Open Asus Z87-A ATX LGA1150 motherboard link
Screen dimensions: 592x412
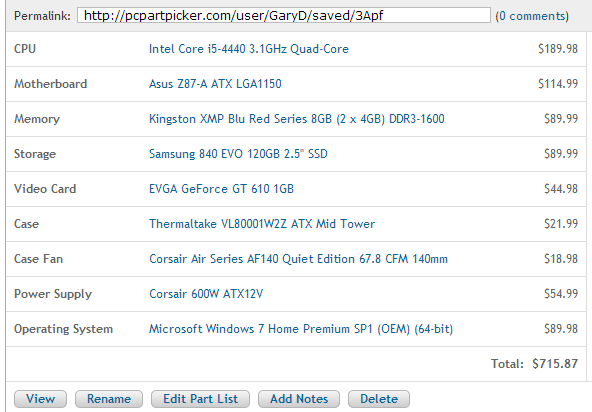coord(215,83)
